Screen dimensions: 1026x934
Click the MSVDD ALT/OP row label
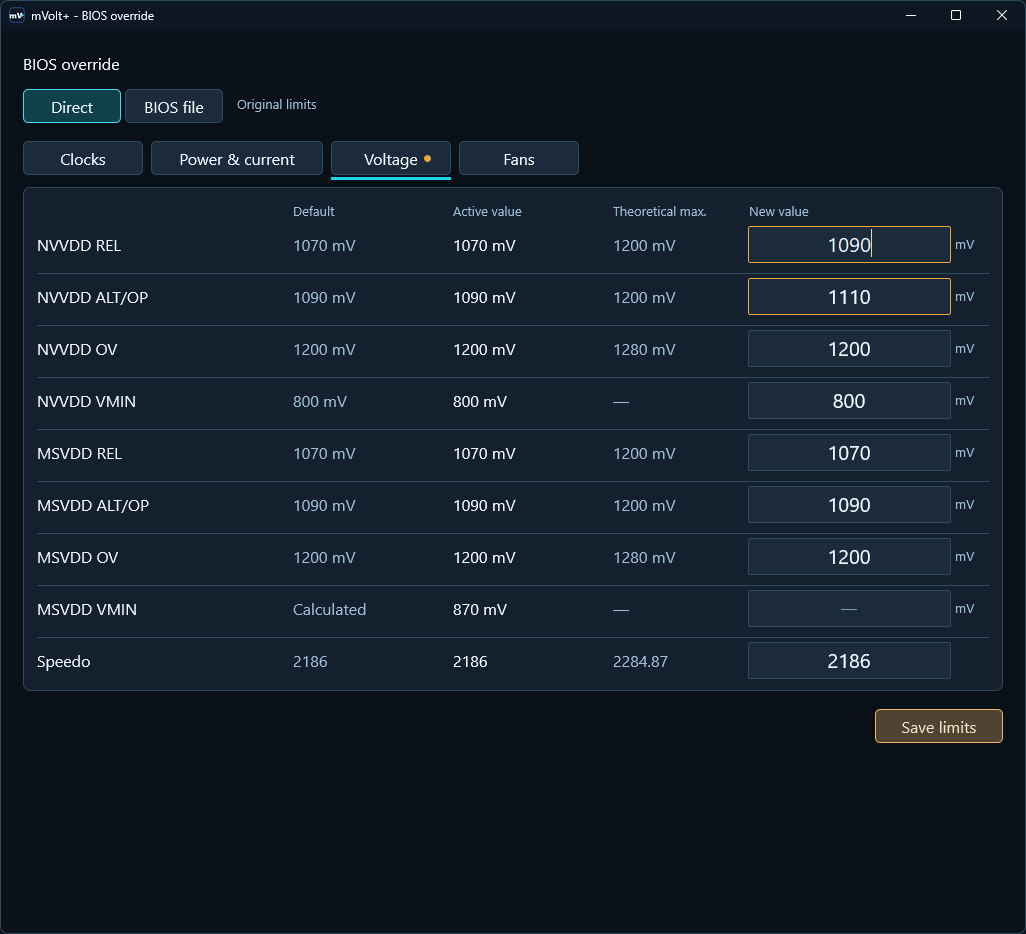(93, 505)
